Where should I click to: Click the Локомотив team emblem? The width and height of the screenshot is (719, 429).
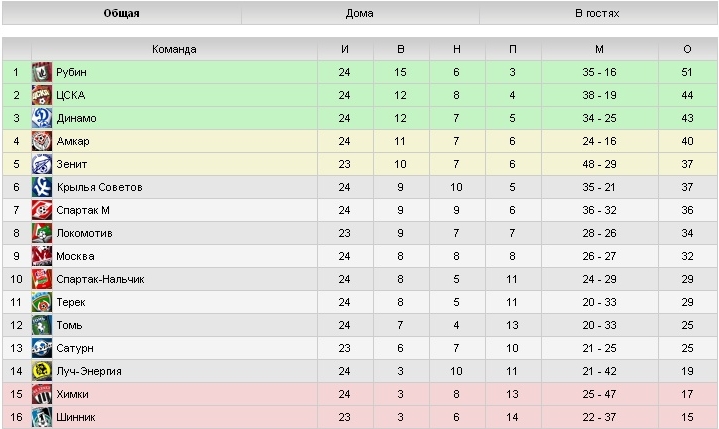click(x=42, y=233)
